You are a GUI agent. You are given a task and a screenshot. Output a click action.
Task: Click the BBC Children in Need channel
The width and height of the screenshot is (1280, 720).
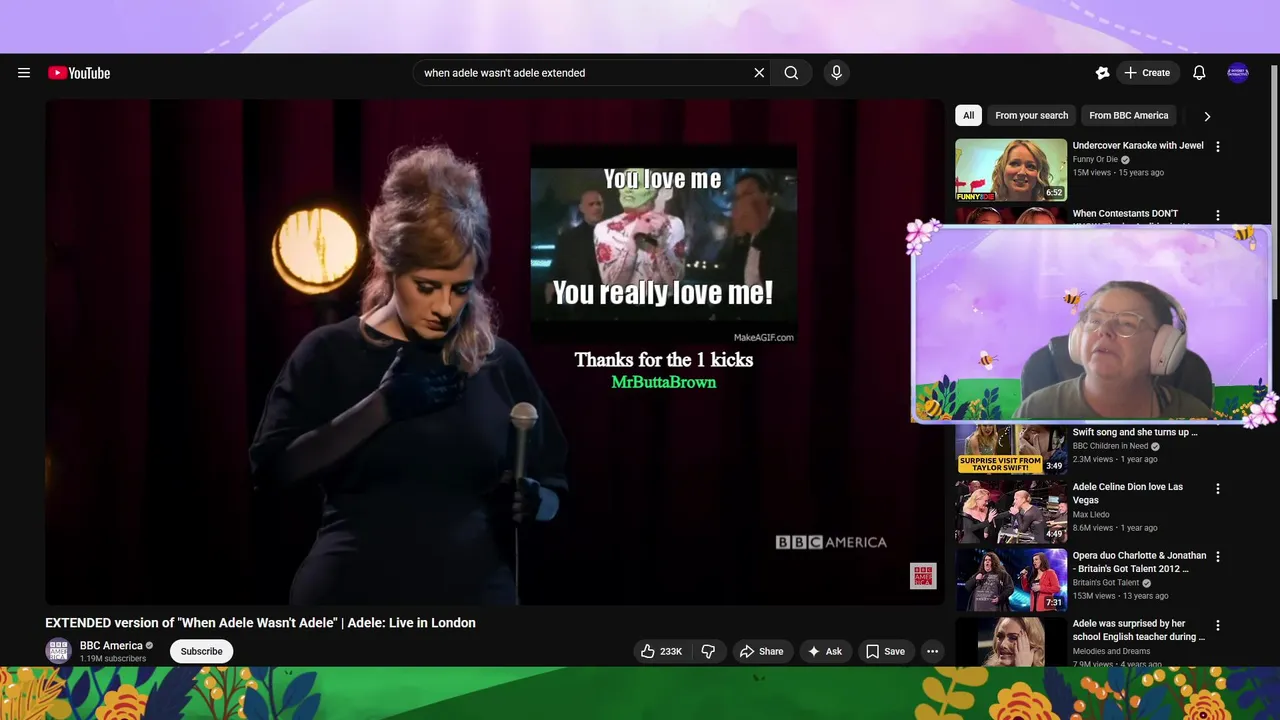coord(1110,446)
